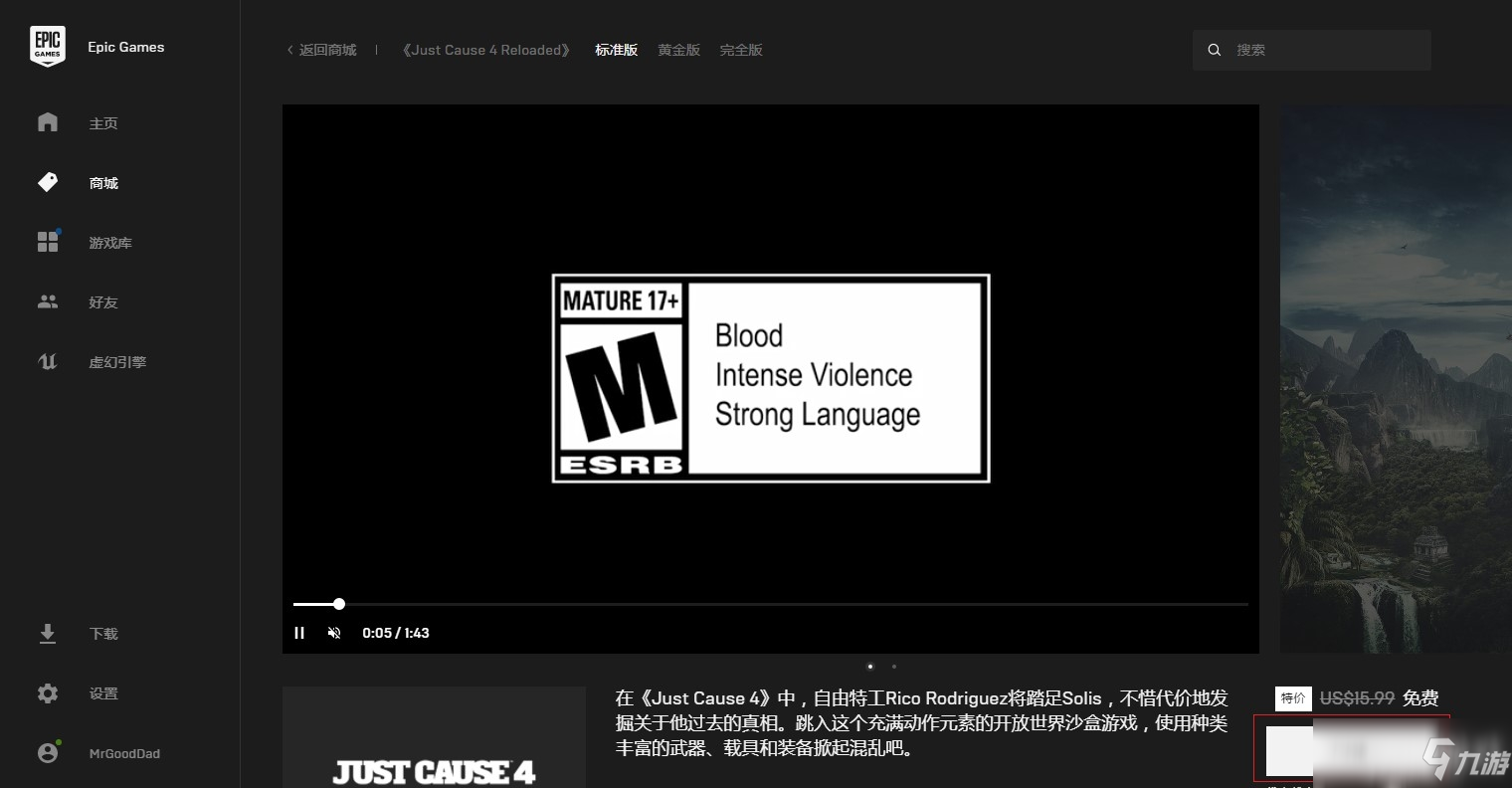Switch to the 黄金版 edition tab
This screenshot has width=1512, height=788.
(x=679, y=50)
